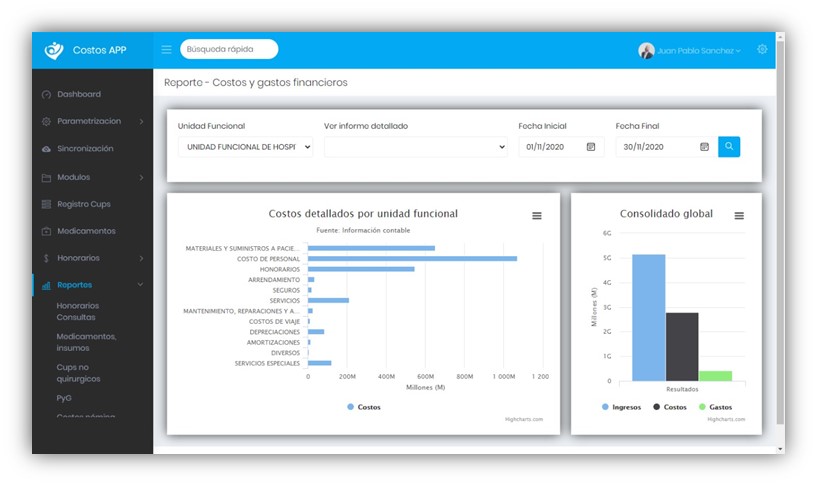Expand the Juan Pablo Sanchez user menu
Screen dimensions: 817x486
coord(690,51)
